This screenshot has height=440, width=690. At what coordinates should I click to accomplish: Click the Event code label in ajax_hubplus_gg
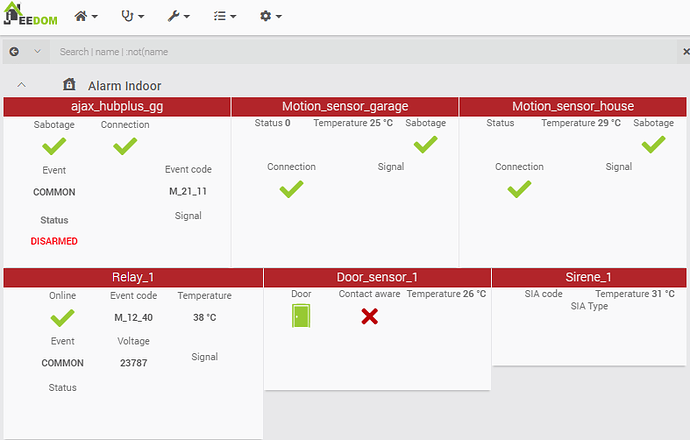[x=188, y=169]
